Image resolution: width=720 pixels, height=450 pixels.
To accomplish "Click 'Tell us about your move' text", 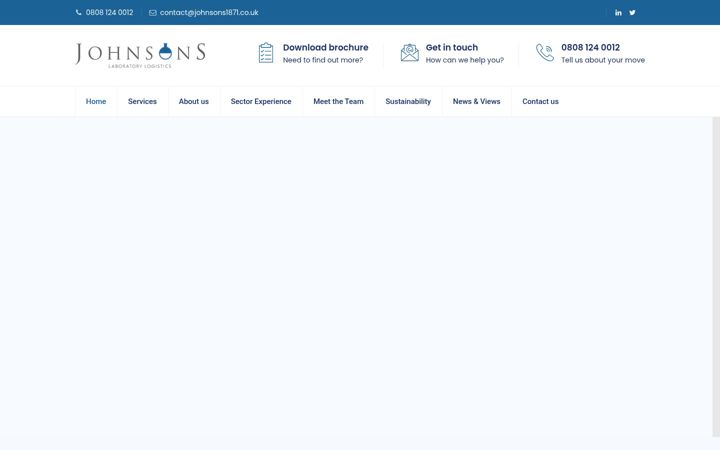I will [603, 60].
